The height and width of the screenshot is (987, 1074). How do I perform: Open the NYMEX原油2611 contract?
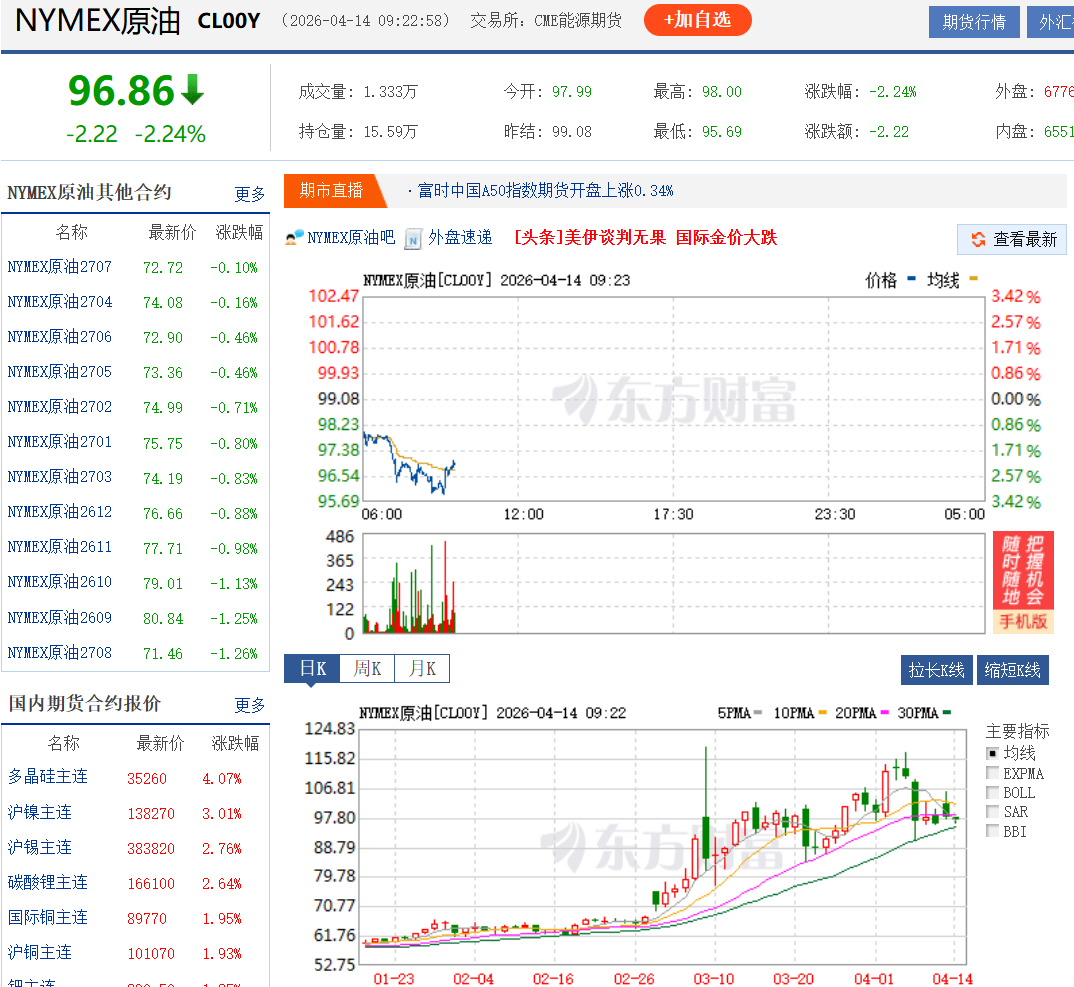click(x=60, y=547)
